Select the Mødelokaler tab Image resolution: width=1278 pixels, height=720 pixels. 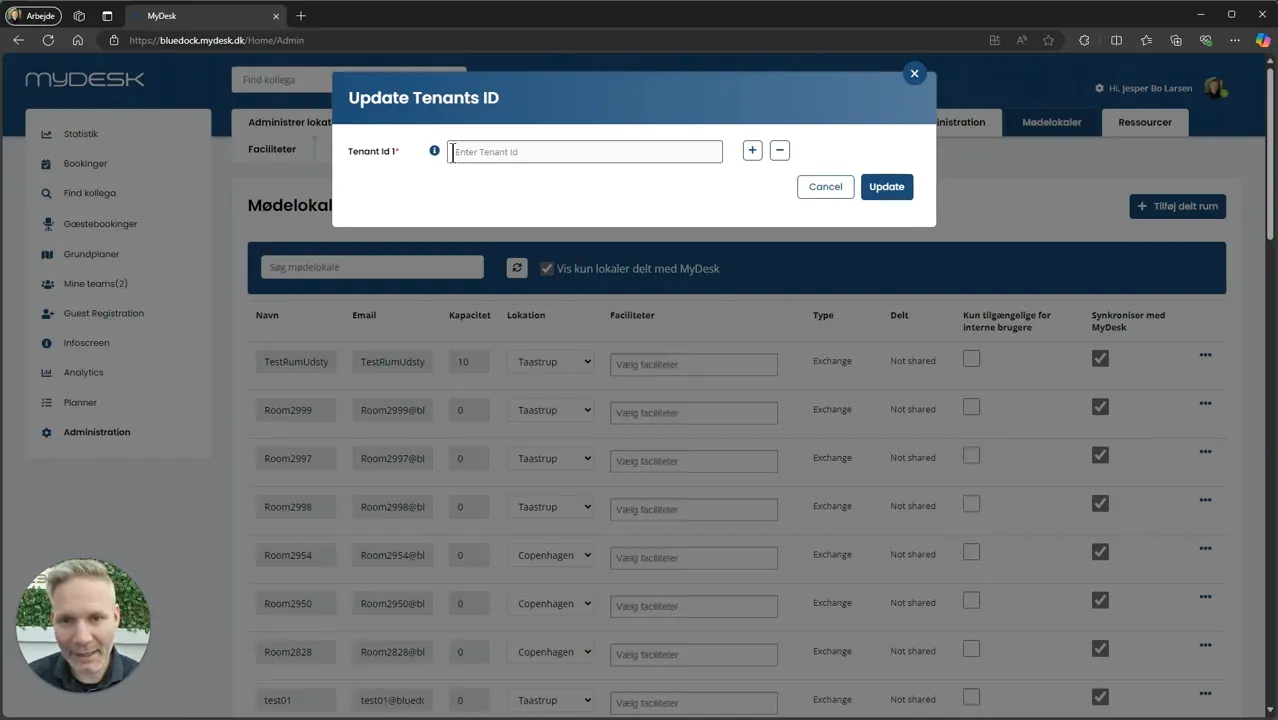pyautogui.click(x=1051, y=122)
